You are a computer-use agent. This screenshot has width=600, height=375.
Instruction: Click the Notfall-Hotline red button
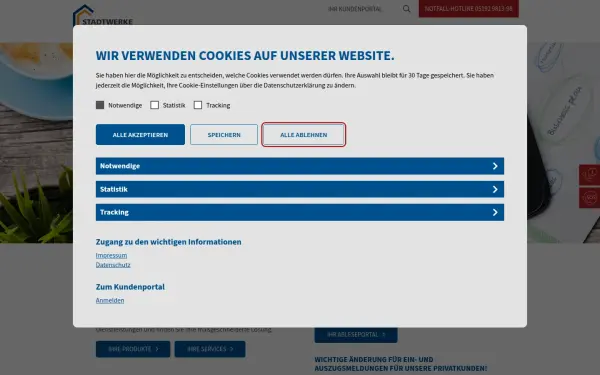(469, 8)
